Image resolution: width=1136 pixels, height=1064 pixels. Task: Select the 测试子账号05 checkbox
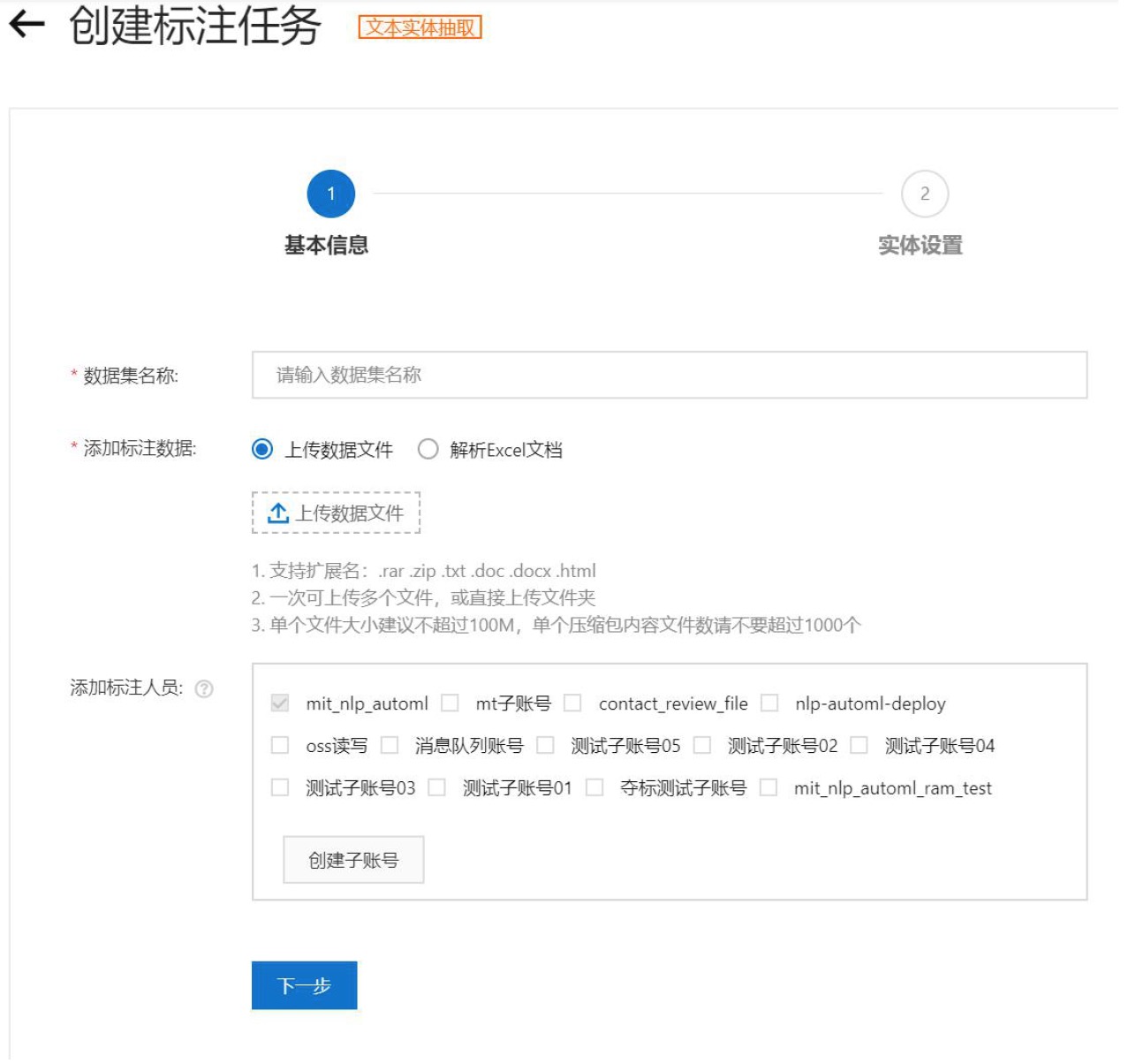[x=547, y=747]
